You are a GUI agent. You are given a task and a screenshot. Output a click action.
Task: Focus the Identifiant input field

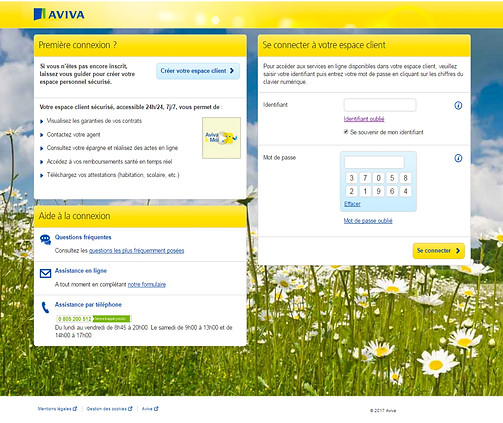(x=380, y=105)
